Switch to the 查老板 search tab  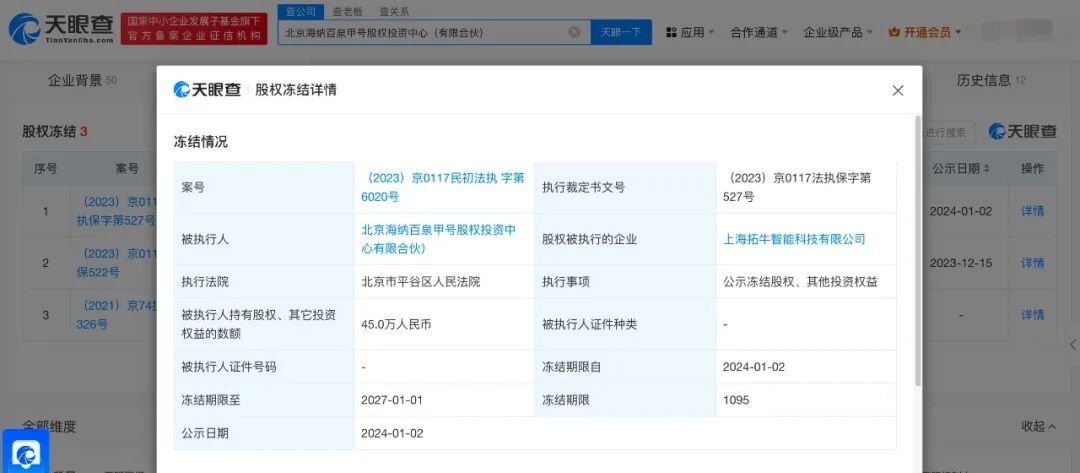point(347,12)
